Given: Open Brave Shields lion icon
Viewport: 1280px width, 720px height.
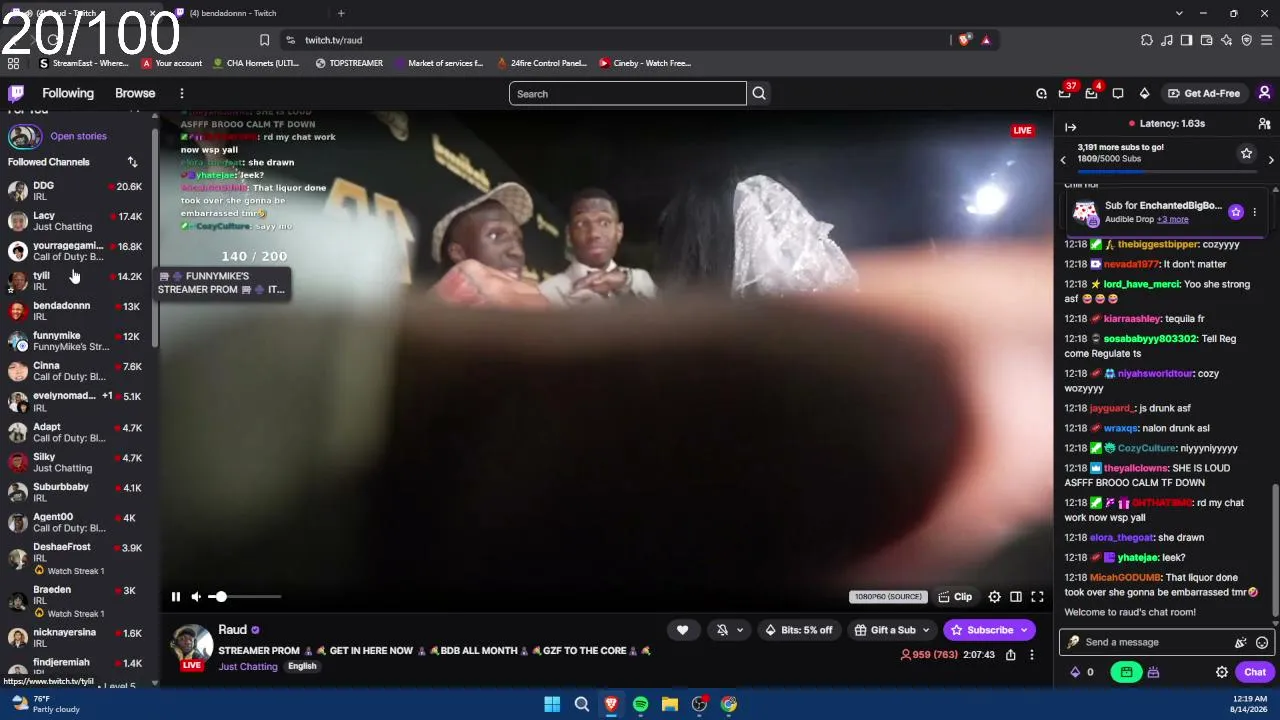Looking at the screenshot, I should tap(964, 40).
